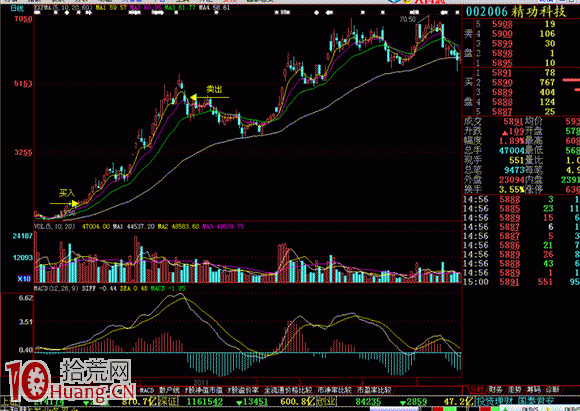Image resolution: width=580 pixels, height=411 pixels.
Task: Click the MACD(12,26,9) indicator title
Action: click(57, 288)
